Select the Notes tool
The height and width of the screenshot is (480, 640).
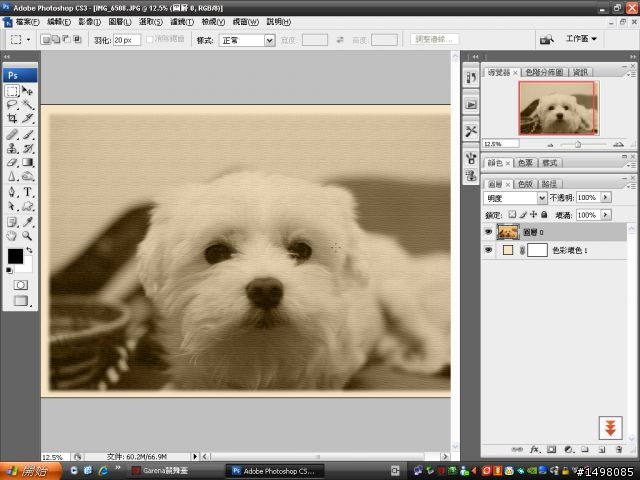(x=12, y=222)
